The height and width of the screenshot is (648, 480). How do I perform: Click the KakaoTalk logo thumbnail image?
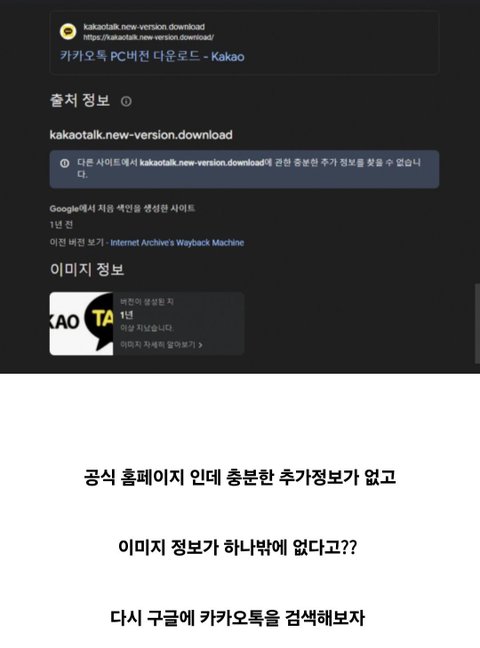81,324
